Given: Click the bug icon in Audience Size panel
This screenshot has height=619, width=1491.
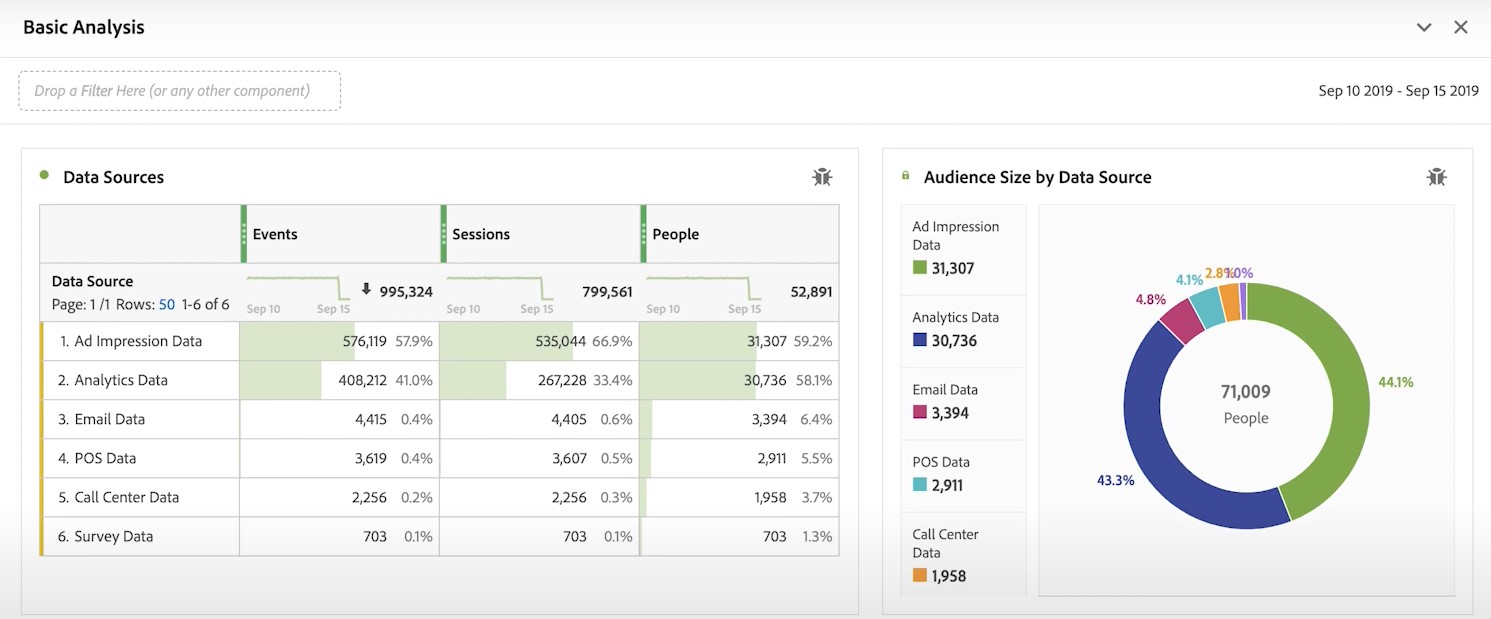Looking at the screenshot, I should [x=1436, y=177].
